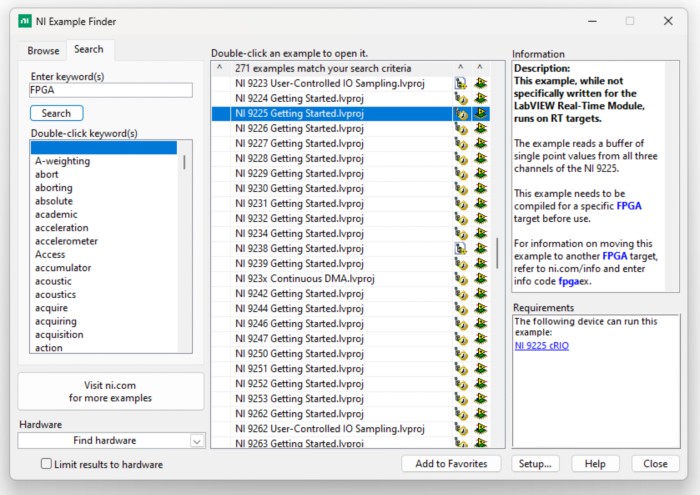Click FPGA target icon in NI 9224 Getting Started row
700x495 pixels.
click(480, 98)
